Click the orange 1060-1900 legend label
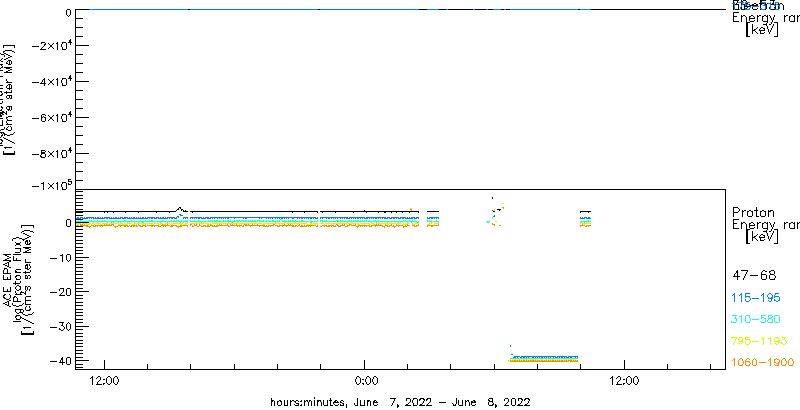This screenshot has width=800, height=410. click(763, 362)
